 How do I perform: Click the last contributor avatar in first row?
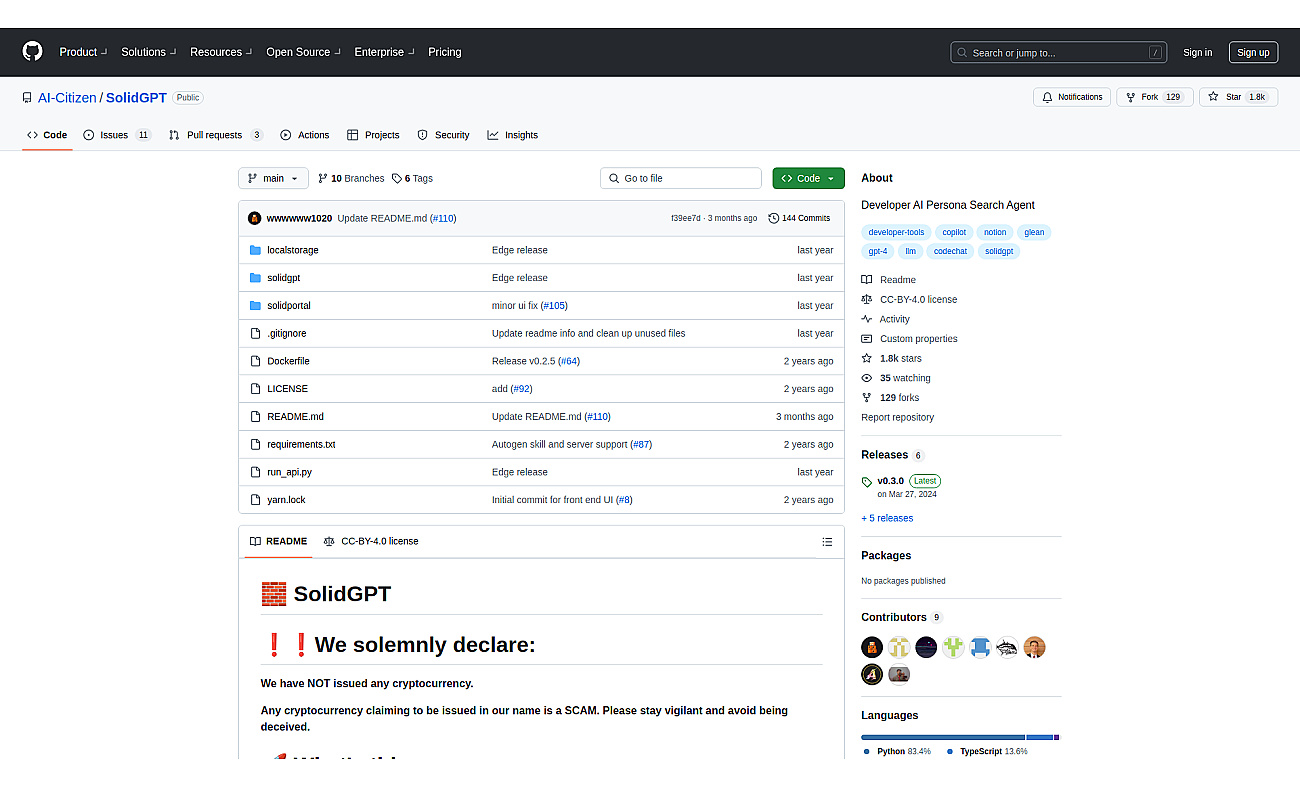tap(1034, 647)
